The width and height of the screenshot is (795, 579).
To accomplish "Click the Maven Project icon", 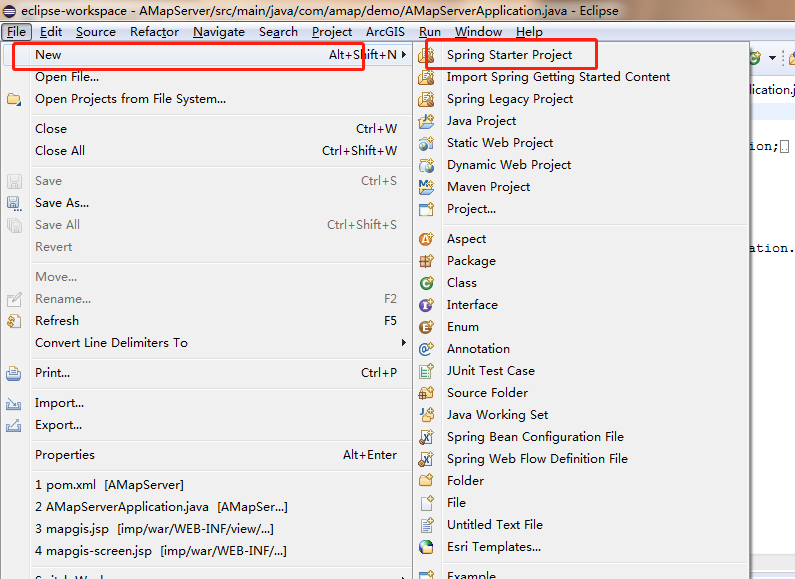I will pos(426,187).
